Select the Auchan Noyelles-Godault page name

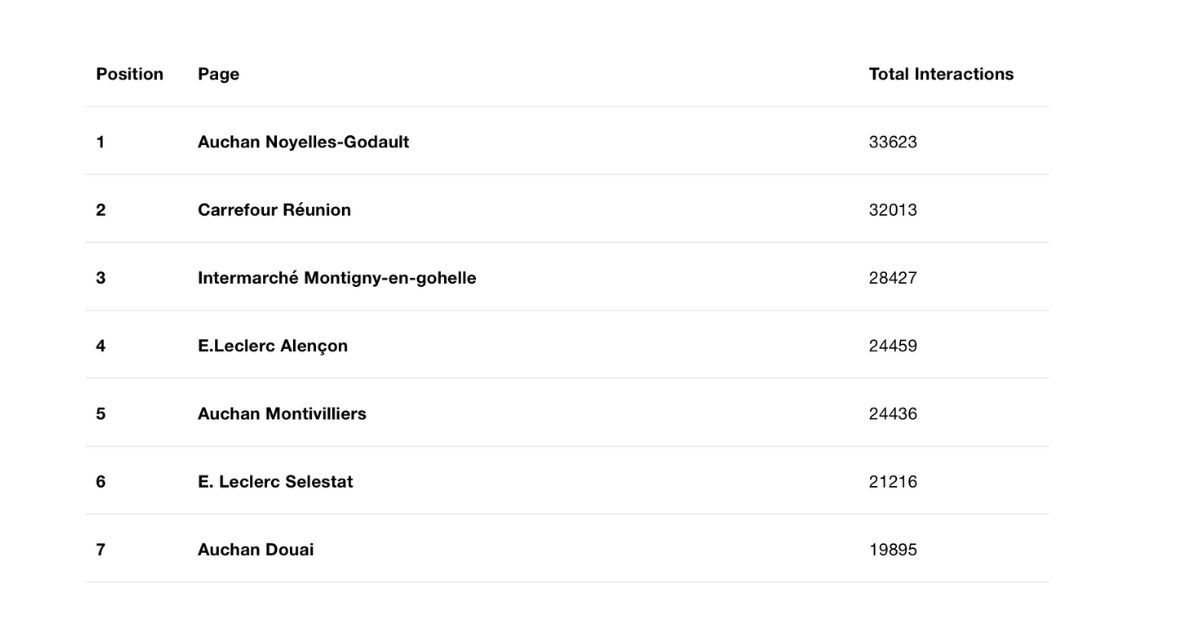pos(303,142)
